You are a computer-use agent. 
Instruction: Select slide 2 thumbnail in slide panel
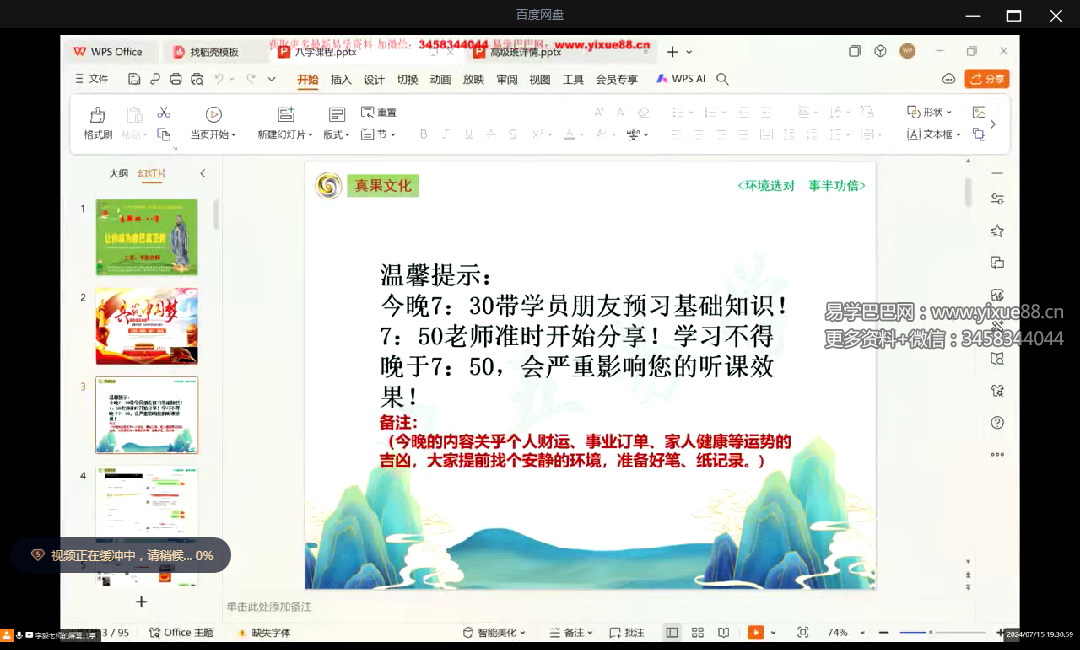click(146, 325)
